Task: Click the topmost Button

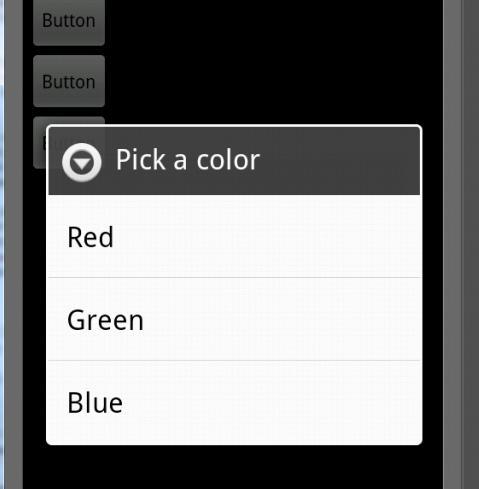Action: pyautogui.click(x=69, y=22)
